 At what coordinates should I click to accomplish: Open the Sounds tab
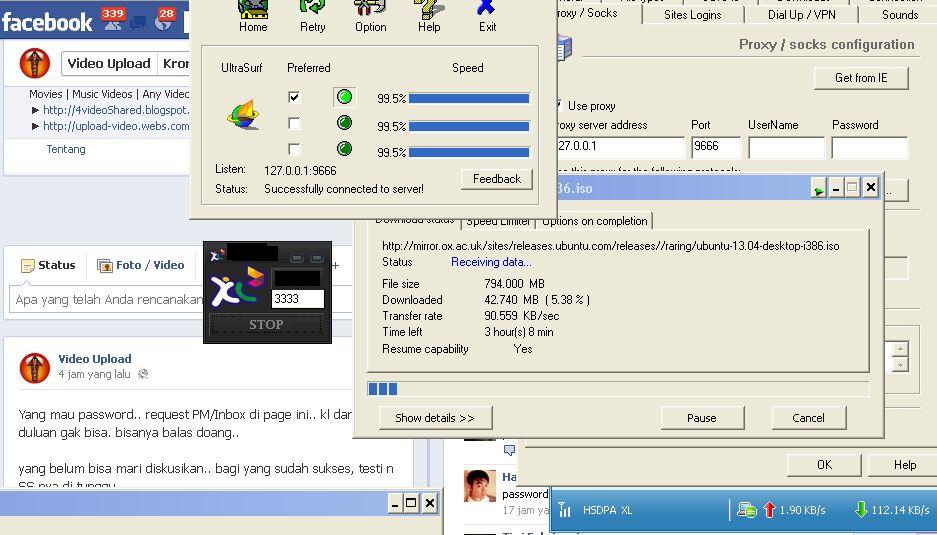[x=899, y=15]
